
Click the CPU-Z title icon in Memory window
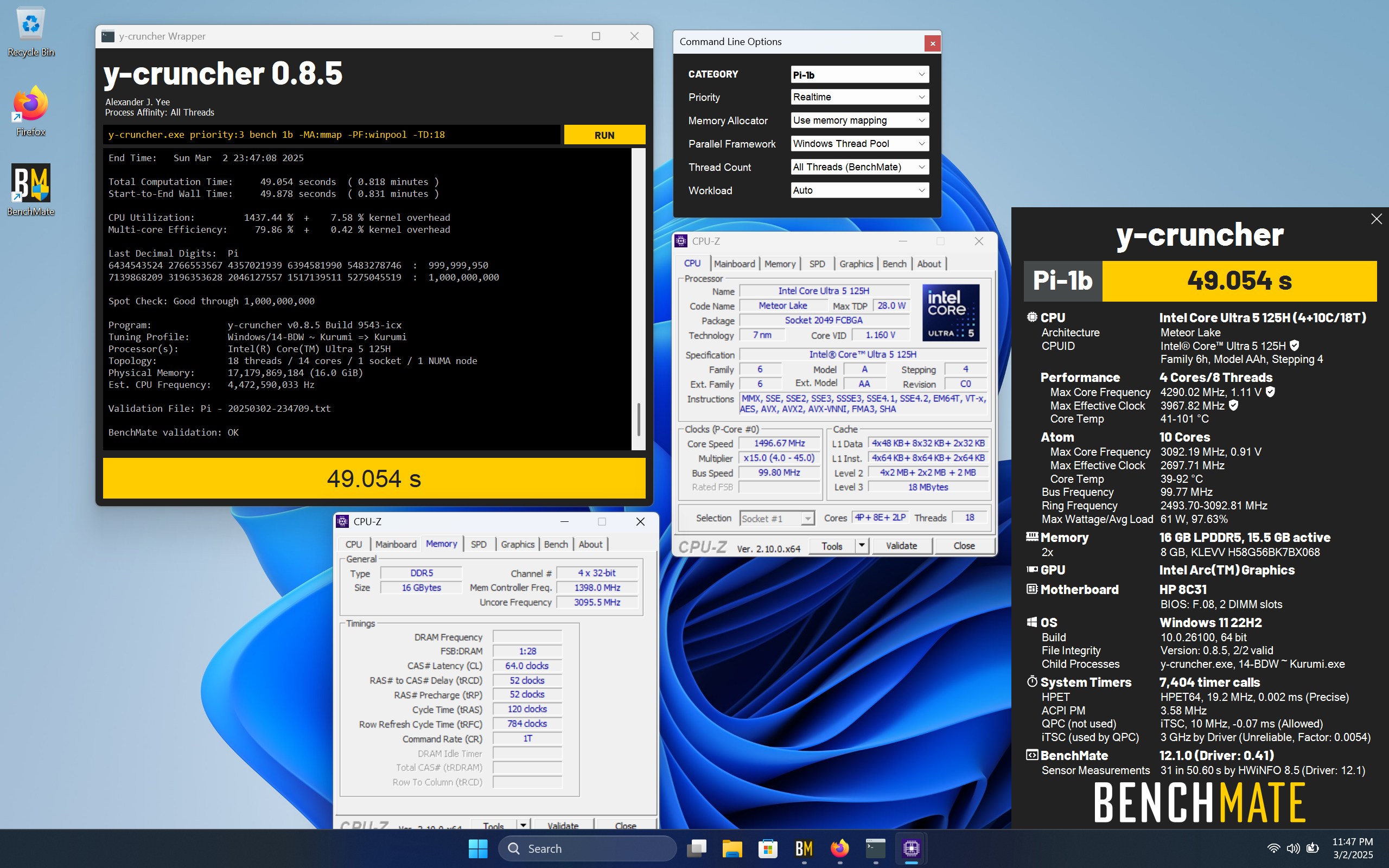(343, 521)
